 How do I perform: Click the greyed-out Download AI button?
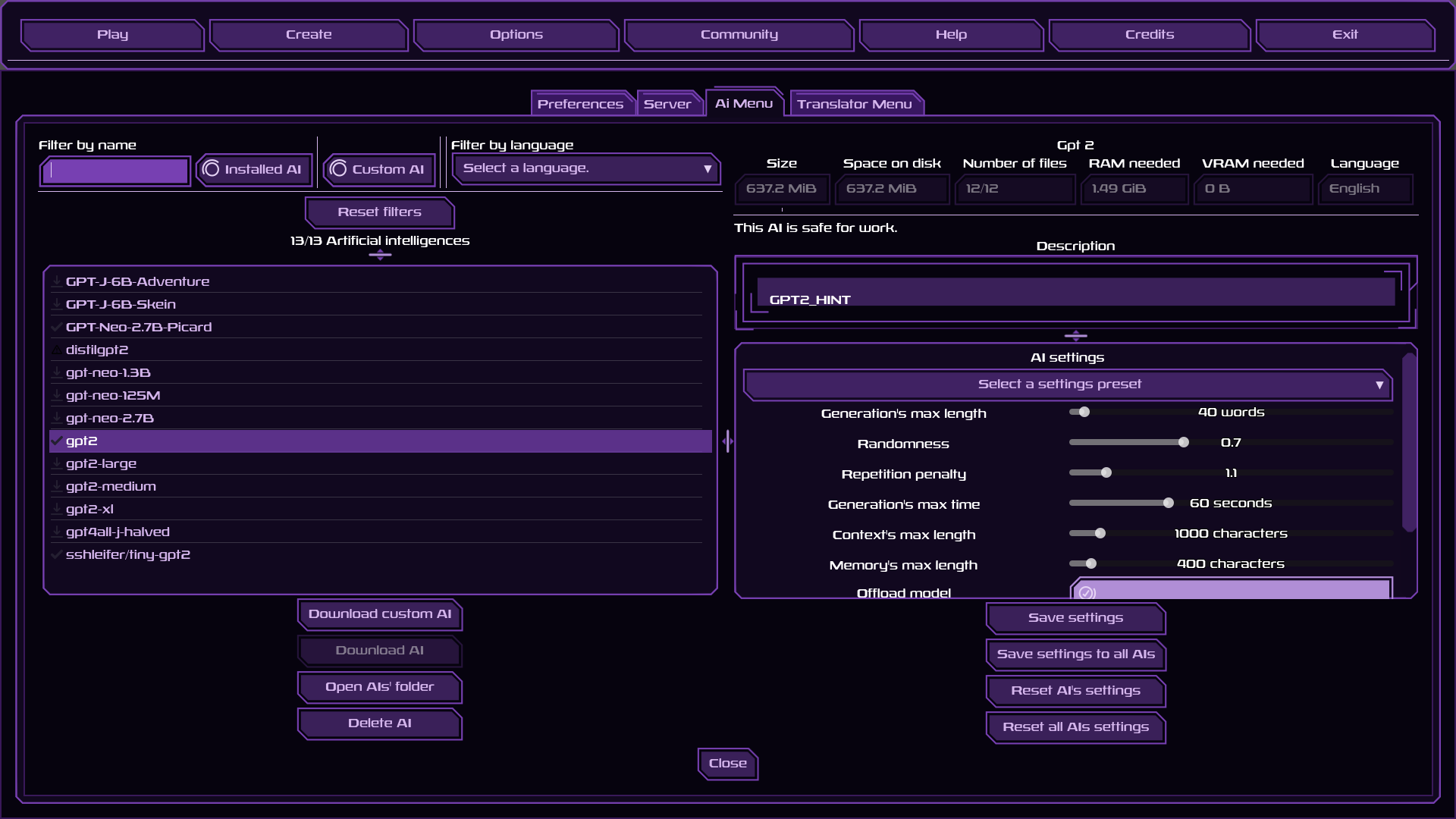(x=380, y=651)
